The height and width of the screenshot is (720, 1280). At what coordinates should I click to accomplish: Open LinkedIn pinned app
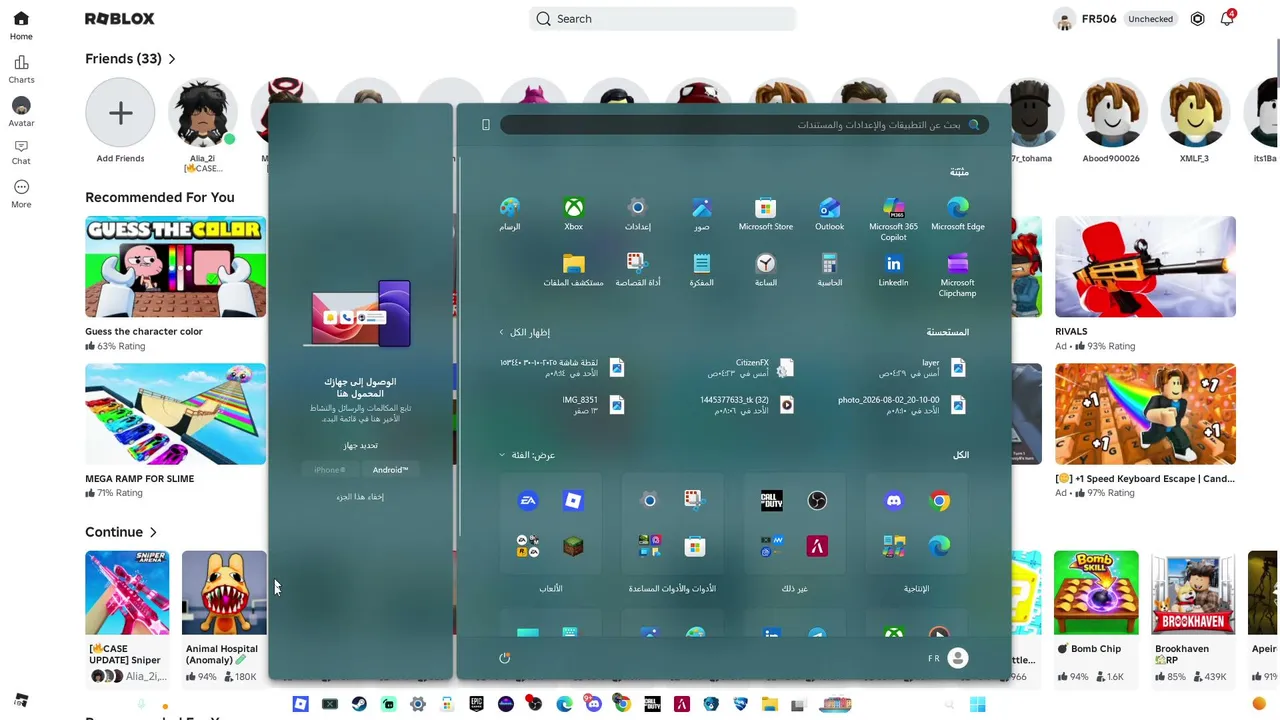pyautogui.click(x=893, y=270)
